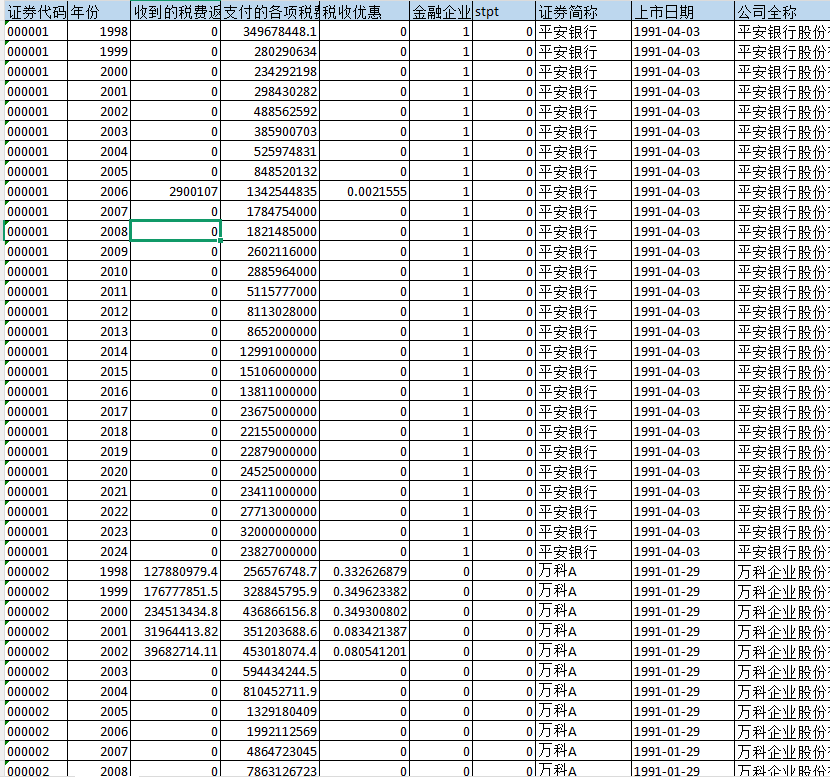Click the 证券代码 column header
This screenshot has width=830, height=777.
(36, 12)
